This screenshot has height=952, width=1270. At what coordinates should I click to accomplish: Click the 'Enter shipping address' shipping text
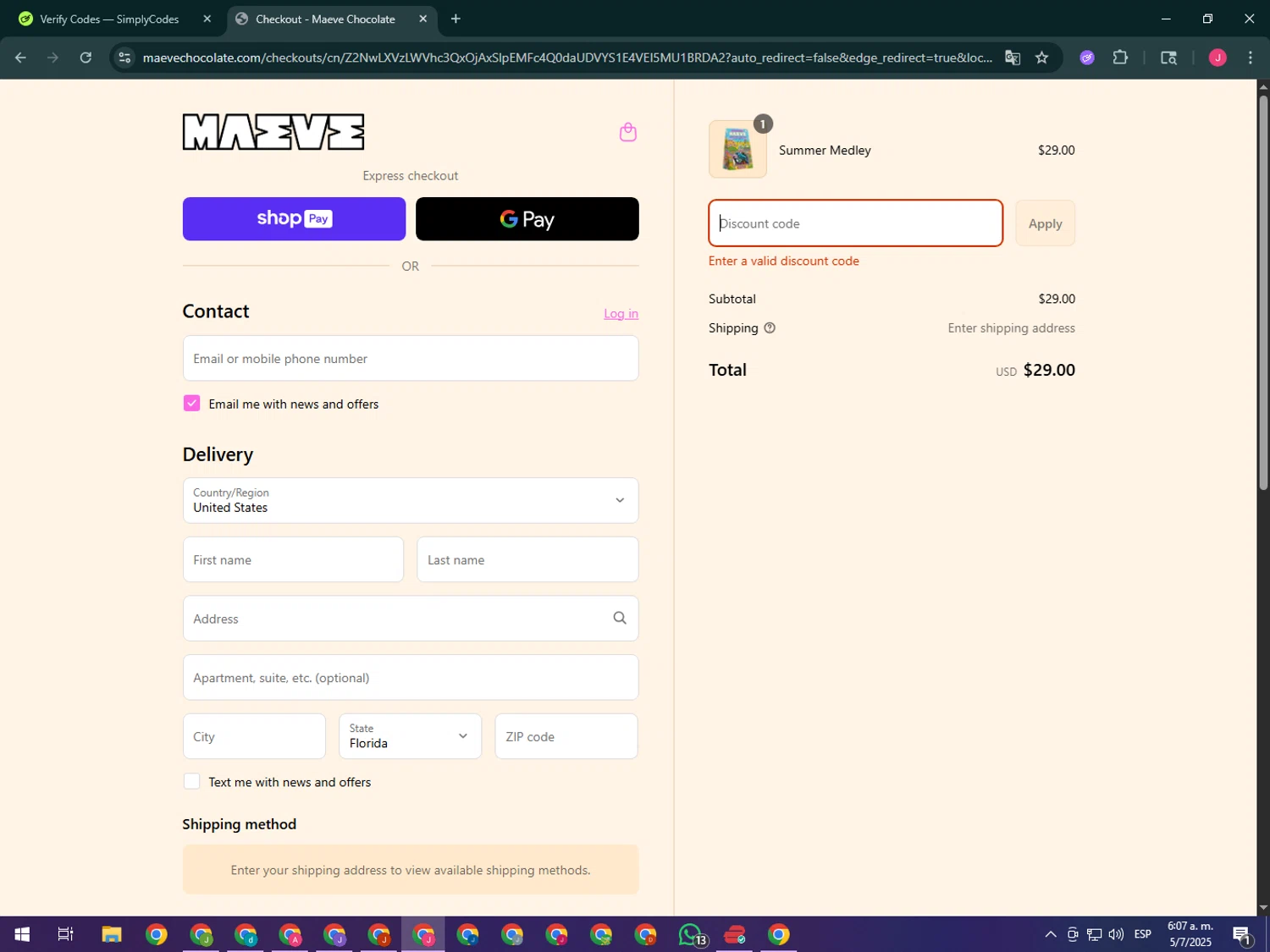(x=1011, y=328)
